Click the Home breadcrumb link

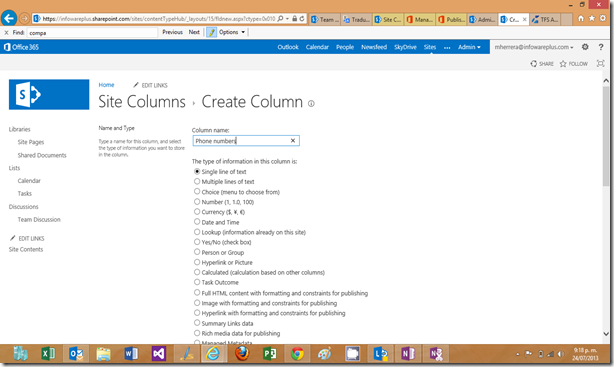pos(106,85)
